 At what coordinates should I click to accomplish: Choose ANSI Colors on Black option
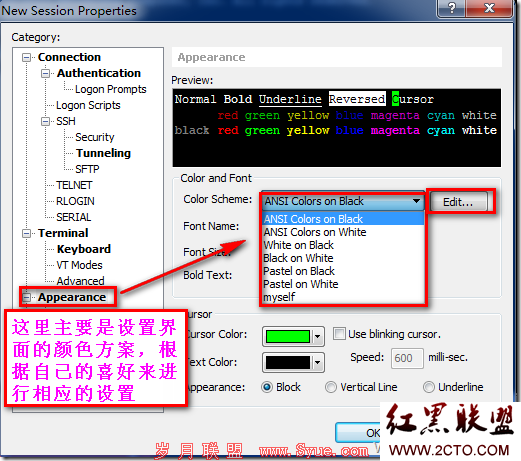pos(343,219)
